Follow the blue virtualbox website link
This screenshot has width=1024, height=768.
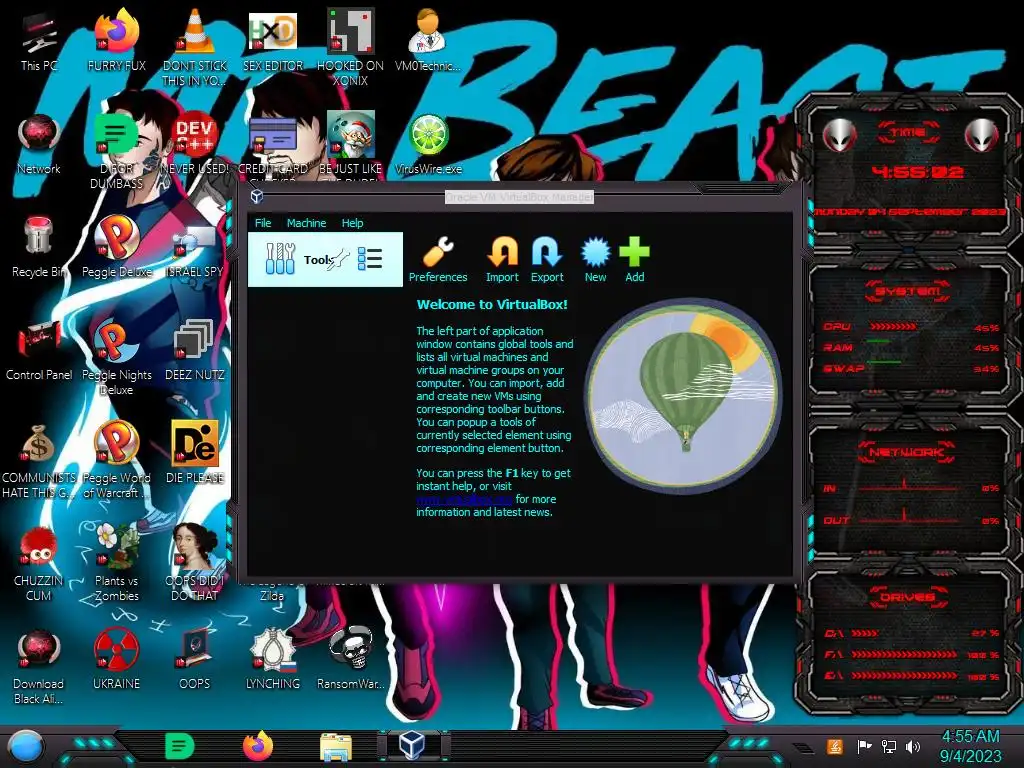click(x=464, y=500)
